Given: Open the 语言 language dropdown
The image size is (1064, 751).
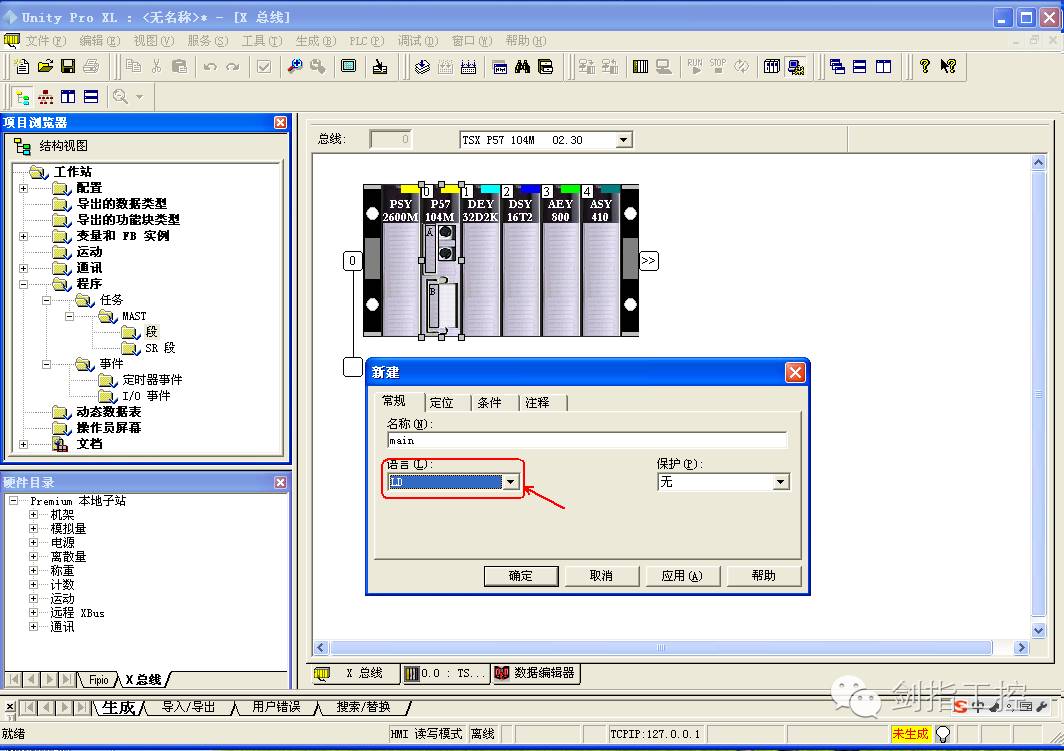Looking at the screenshot, I should [x=510, y=482].
